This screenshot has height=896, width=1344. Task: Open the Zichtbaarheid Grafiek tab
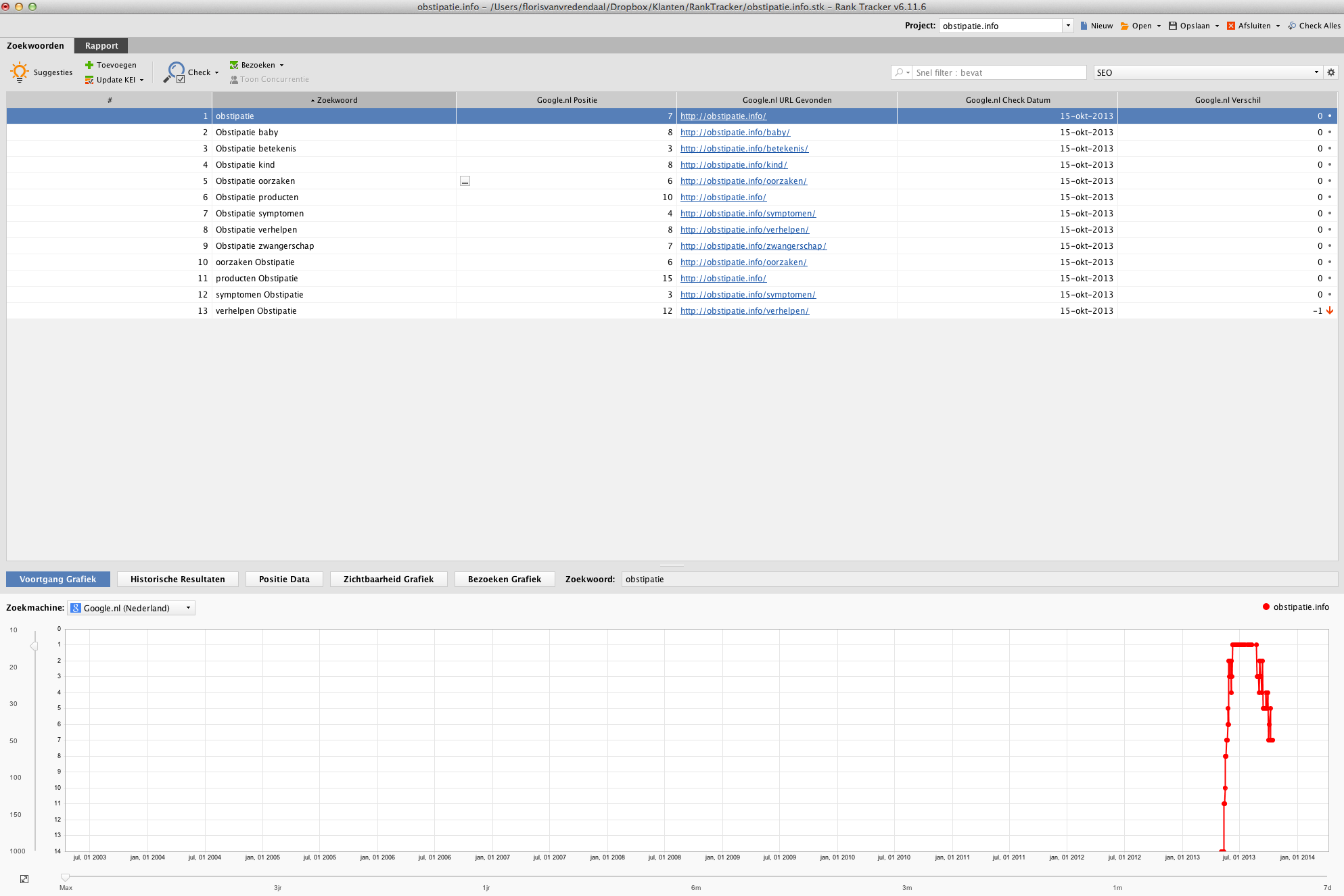(388, 579)
